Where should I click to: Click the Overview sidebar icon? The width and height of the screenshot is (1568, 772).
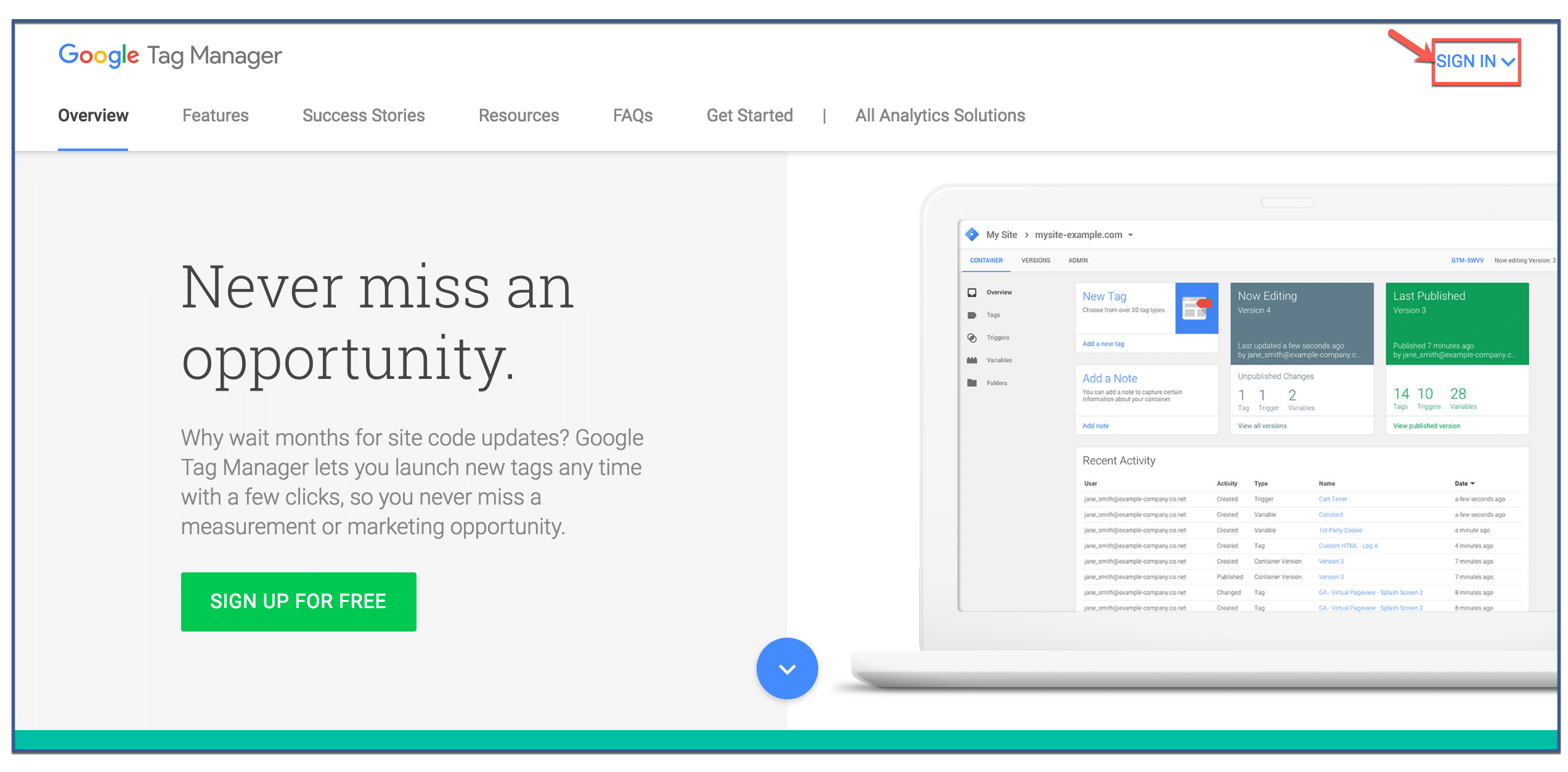pos(972,293)
